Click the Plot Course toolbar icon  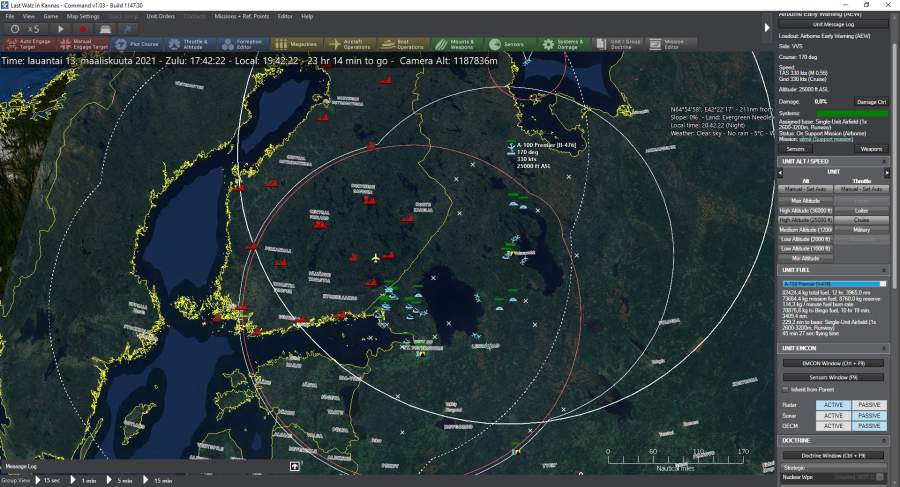click(x=137, y=44)
